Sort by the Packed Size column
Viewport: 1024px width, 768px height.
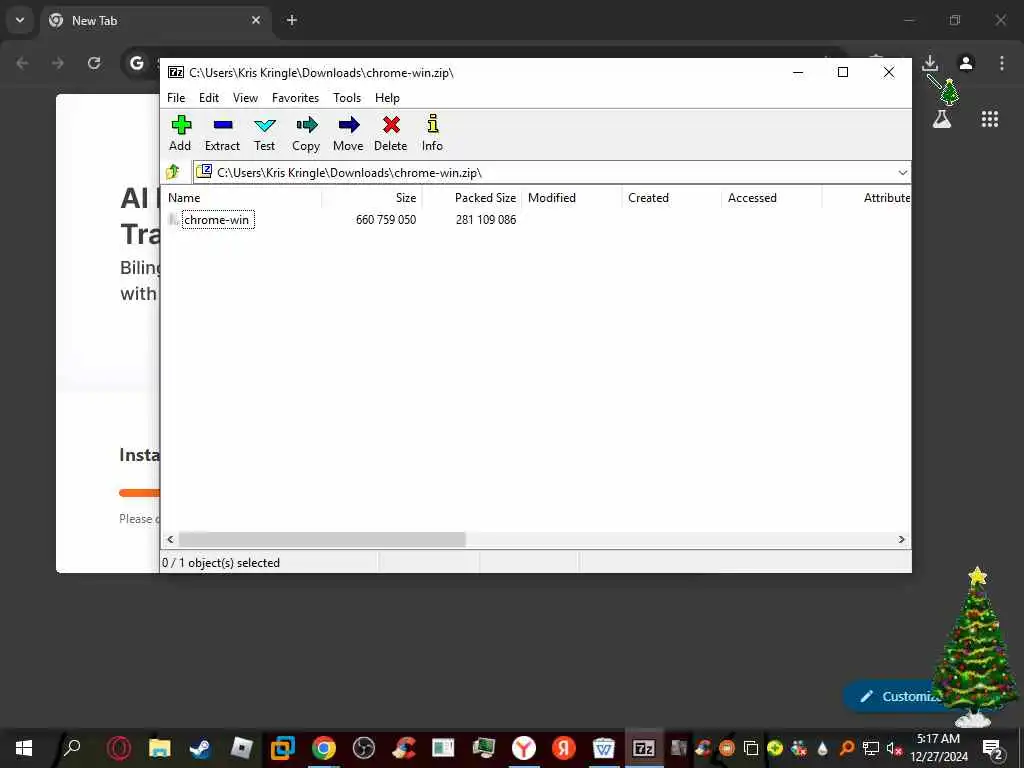pos(472,198)
